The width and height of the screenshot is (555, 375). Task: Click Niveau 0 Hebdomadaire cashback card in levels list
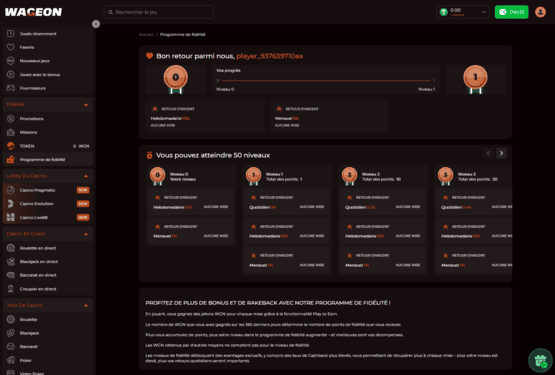191,202
